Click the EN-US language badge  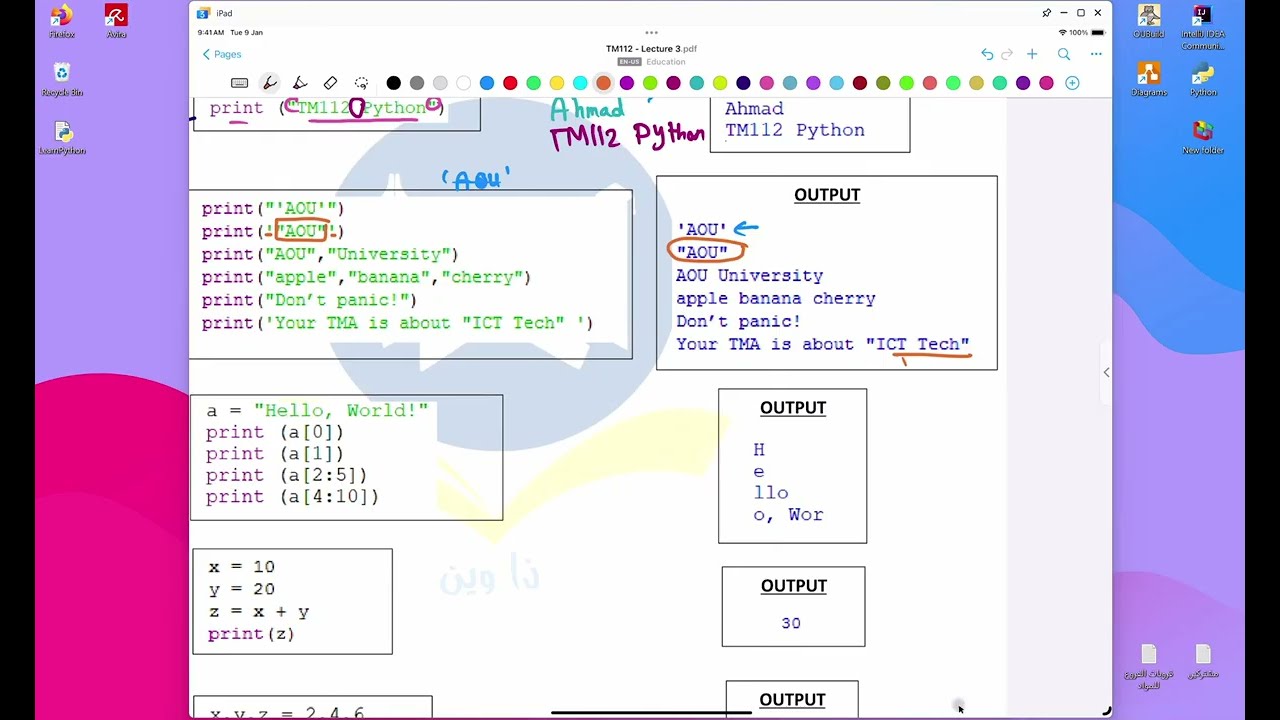point(629,62)
